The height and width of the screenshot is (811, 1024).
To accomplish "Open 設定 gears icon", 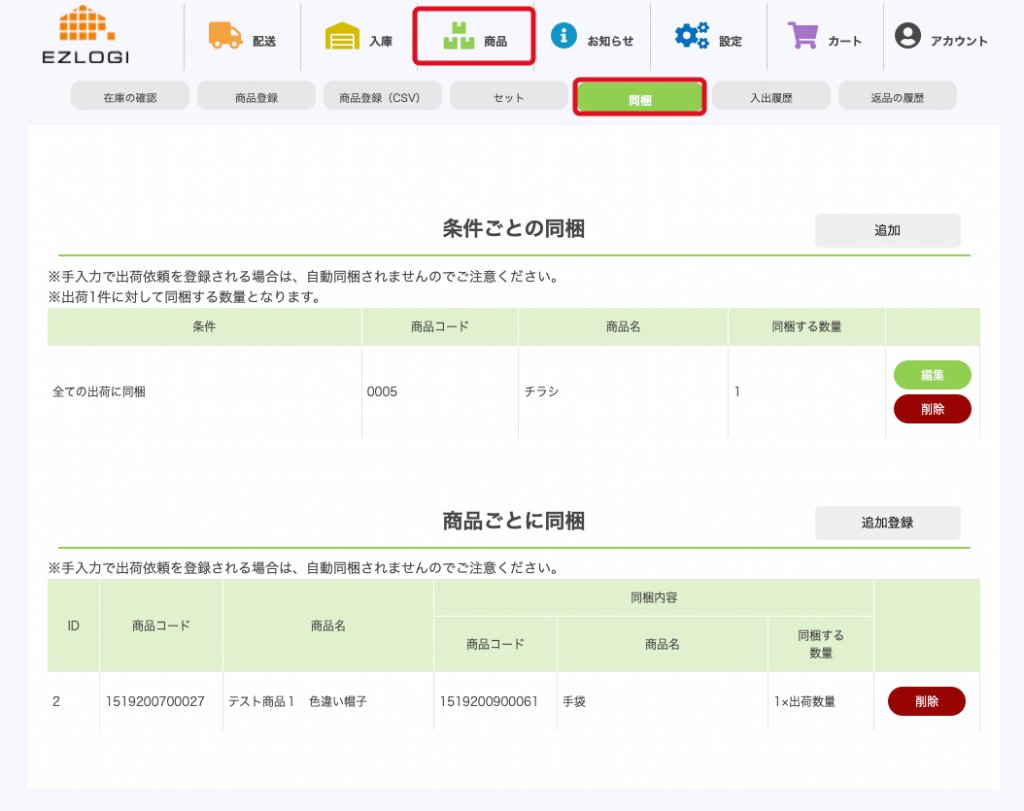I will tap(691, 36).
